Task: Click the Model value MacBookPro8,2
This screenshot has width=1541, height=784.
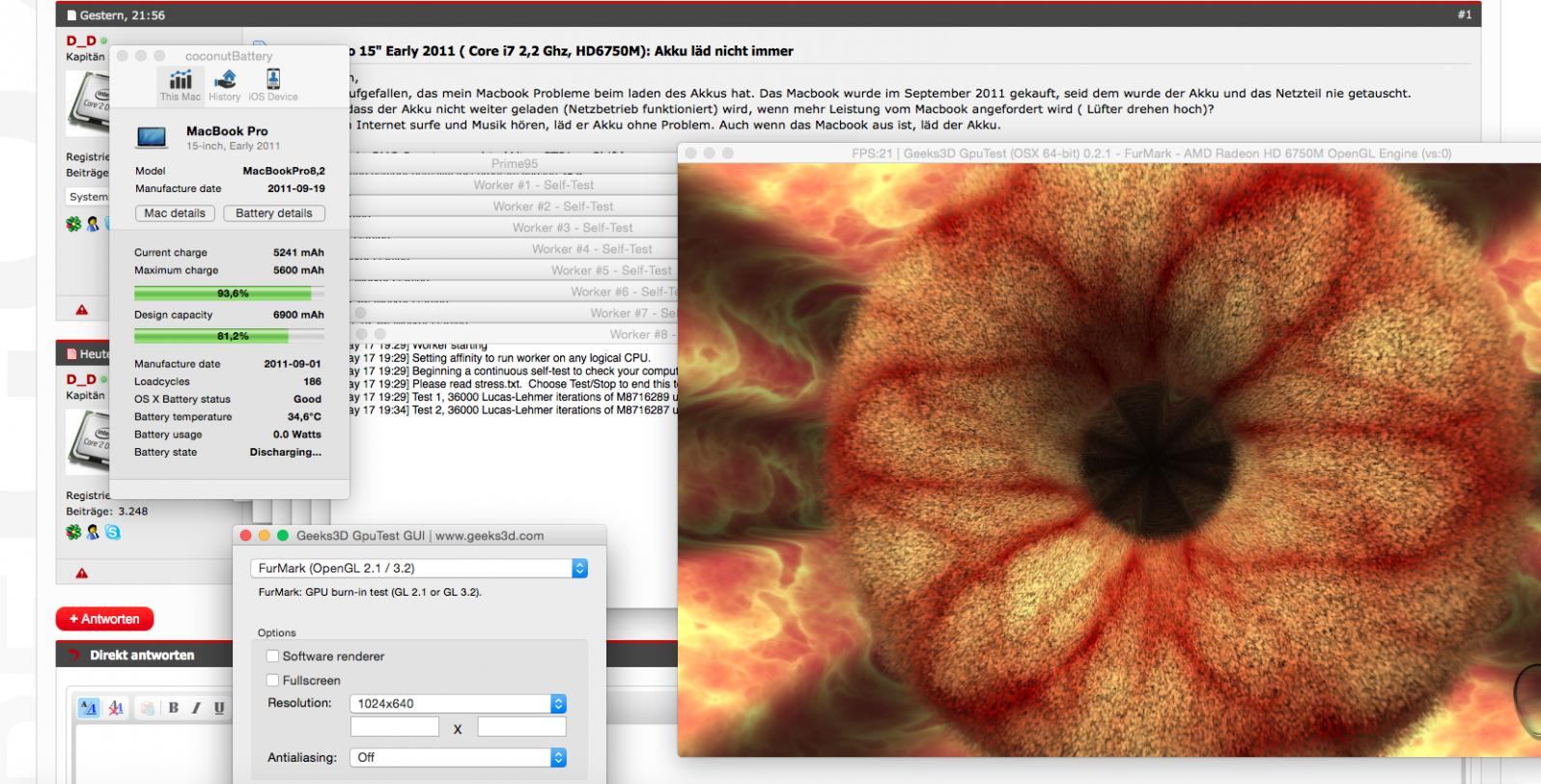Action: coord(284,171)
